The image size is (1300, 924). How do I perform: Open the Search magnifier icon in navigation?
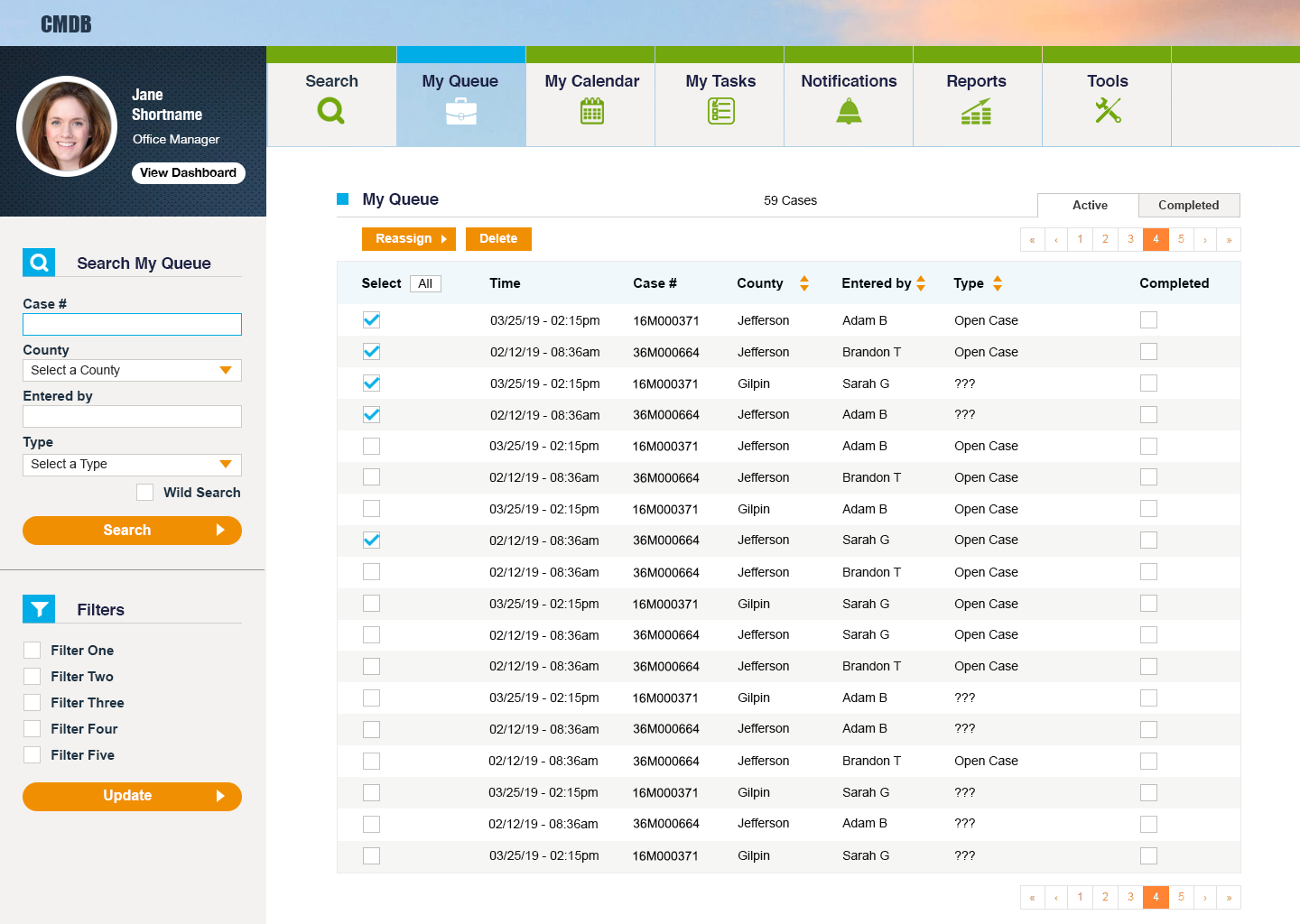330,110
